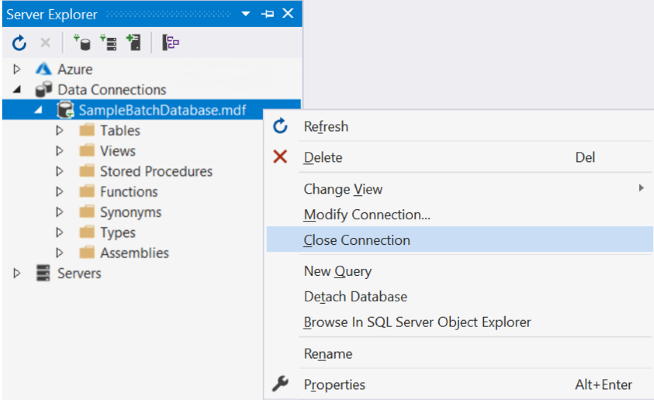
Task: Click the Connect to Database toolbar icon
Action: click(x=82, y=43)
